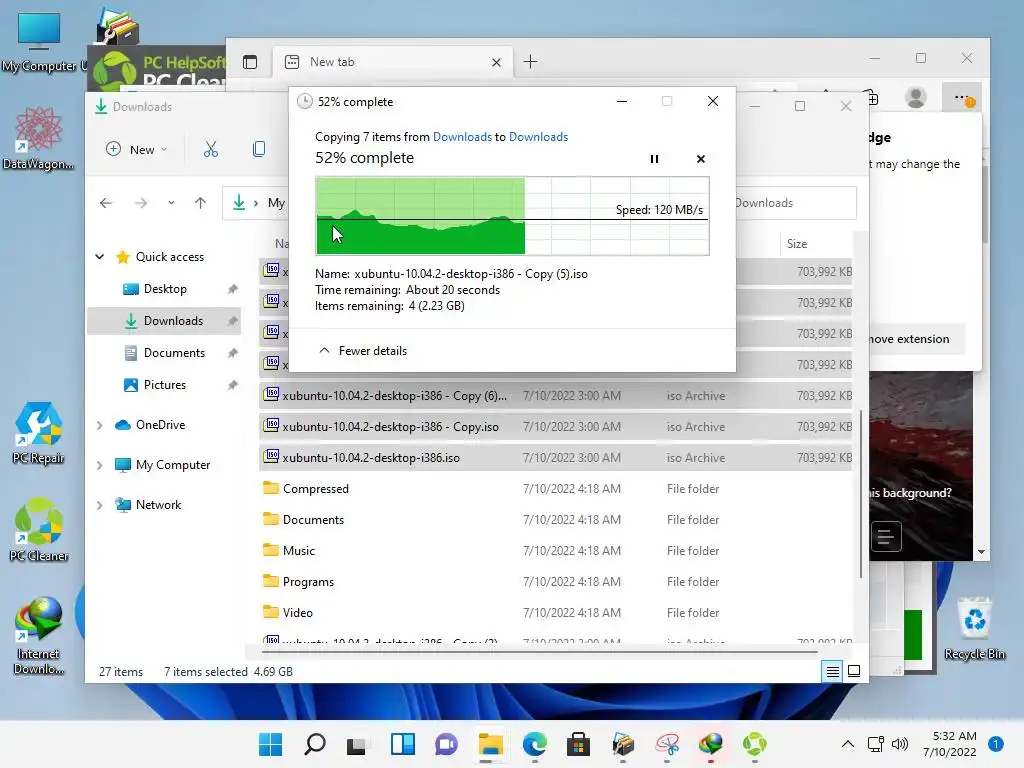
Task: Click the green copy progress graph
Action: (512, 216)
